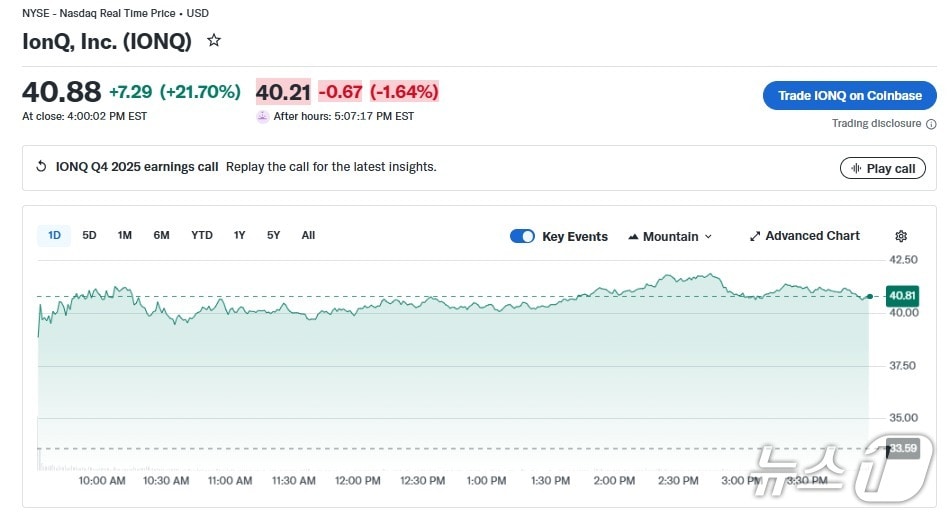Switch to the 5D time range
The height and width of the screenshot is (516, 947).
click(x=89, y=235)
